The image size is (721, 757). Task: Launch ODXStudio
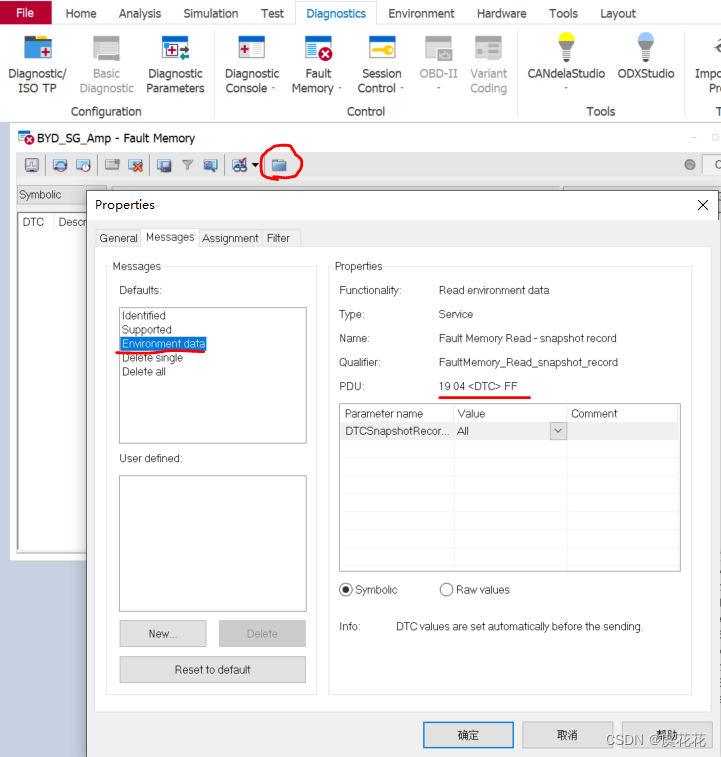pos(646,56)
